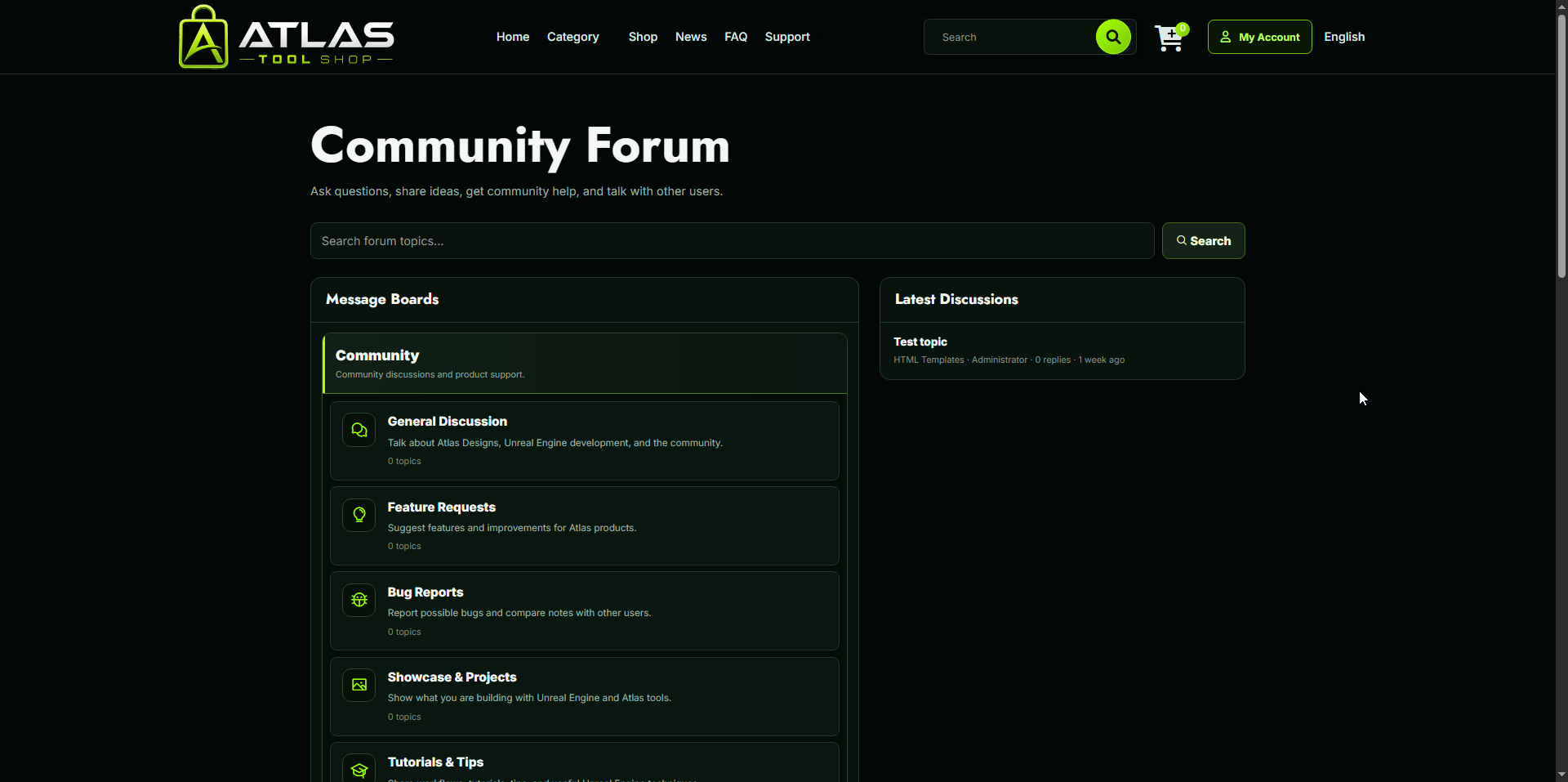Click the Showcase & Projects image icon
This screenshot has height=782, width=1568.
coord(359,685)
